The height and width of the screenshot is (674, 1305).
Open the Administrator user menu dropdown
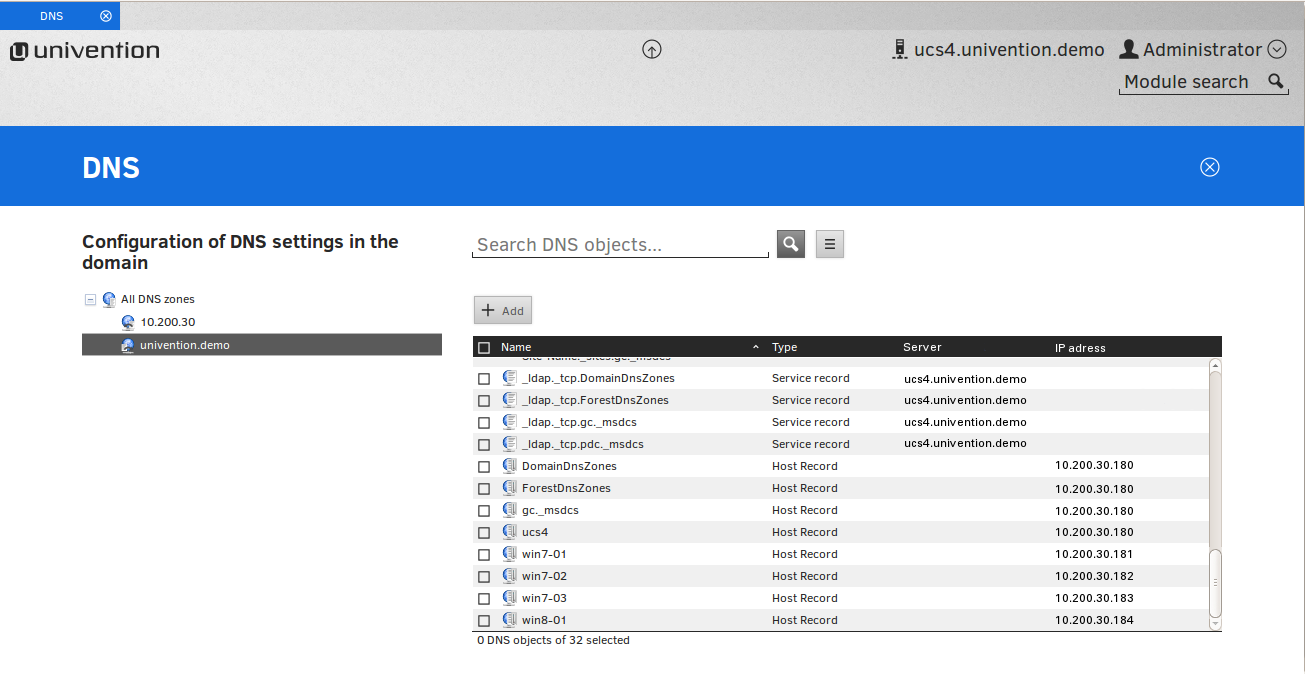(1276, 49)
